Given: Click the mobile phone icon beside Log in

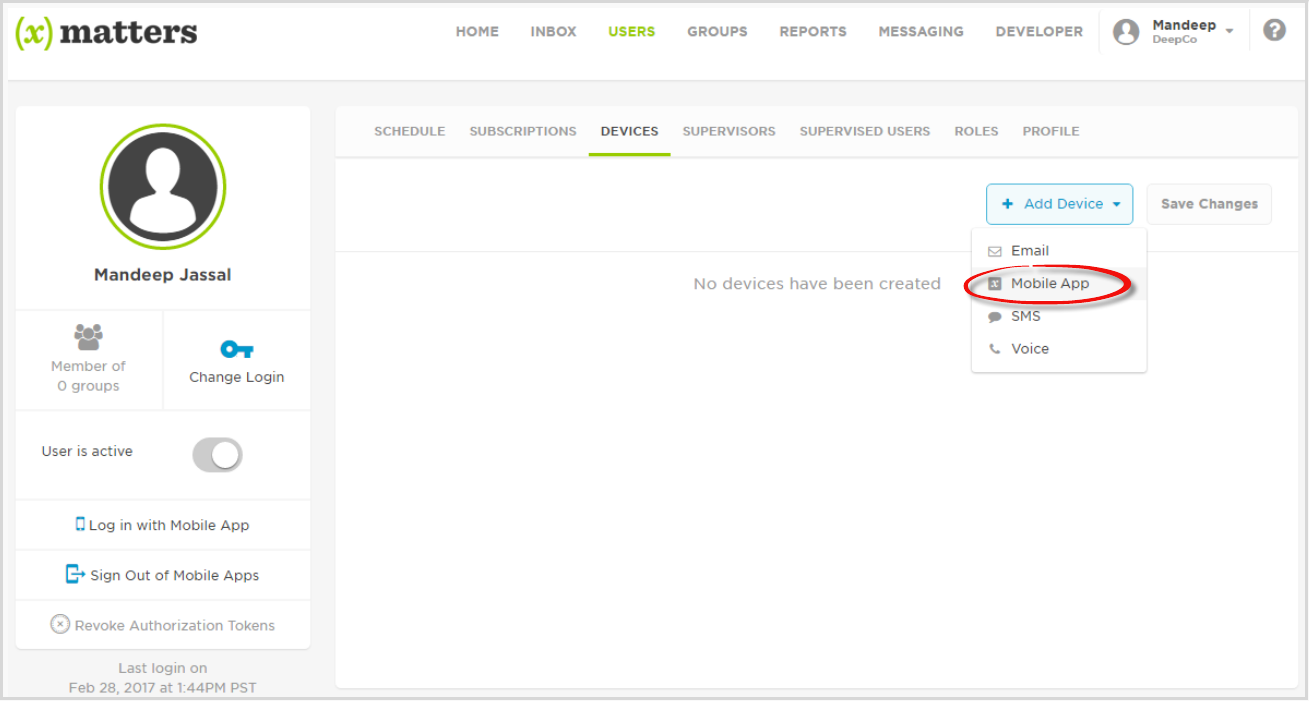Looking at the screenshot, I should (80, 524).
